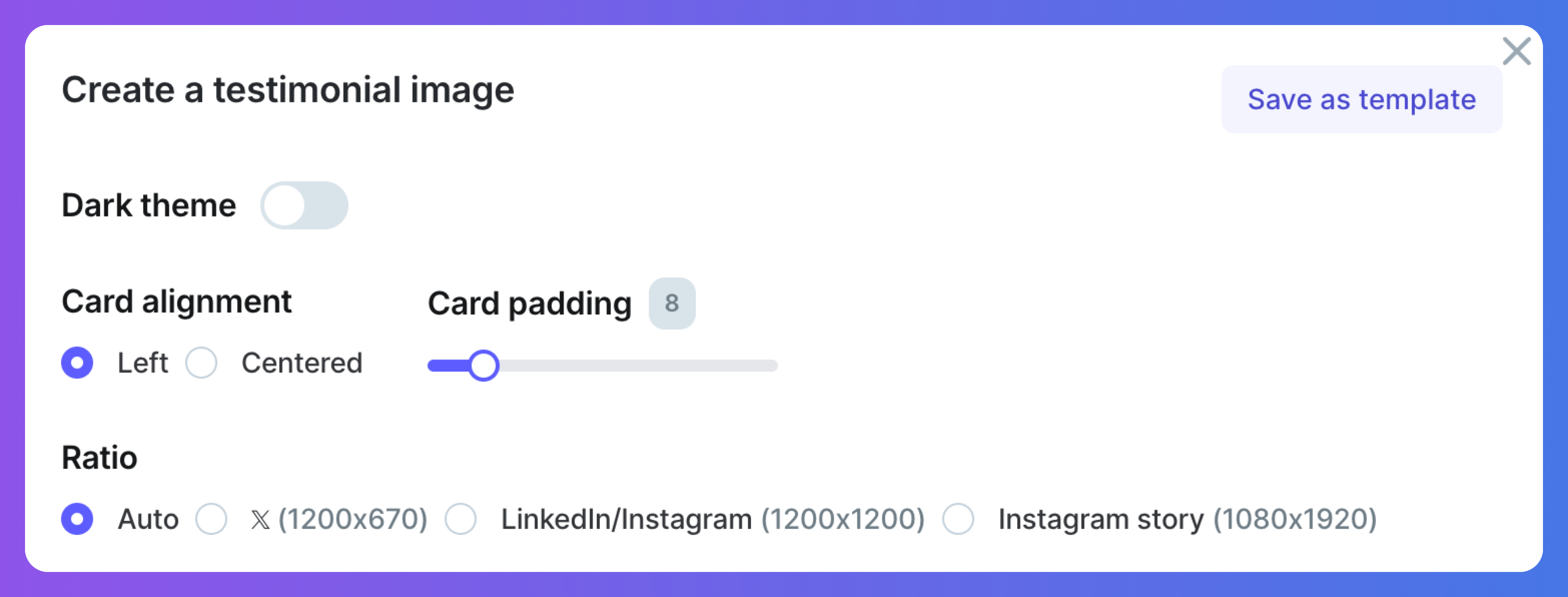Click the Dark theme label text
Image resolution: width=1568 pixels, height=597 pixels.
click(149, 205)
